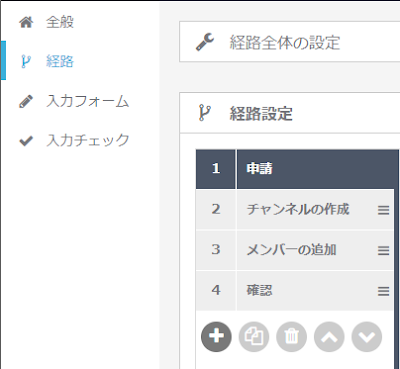The image size is (400, 369).
Task: Click the branch icon beside 経路 in sidebar
Action: (26, 62)
